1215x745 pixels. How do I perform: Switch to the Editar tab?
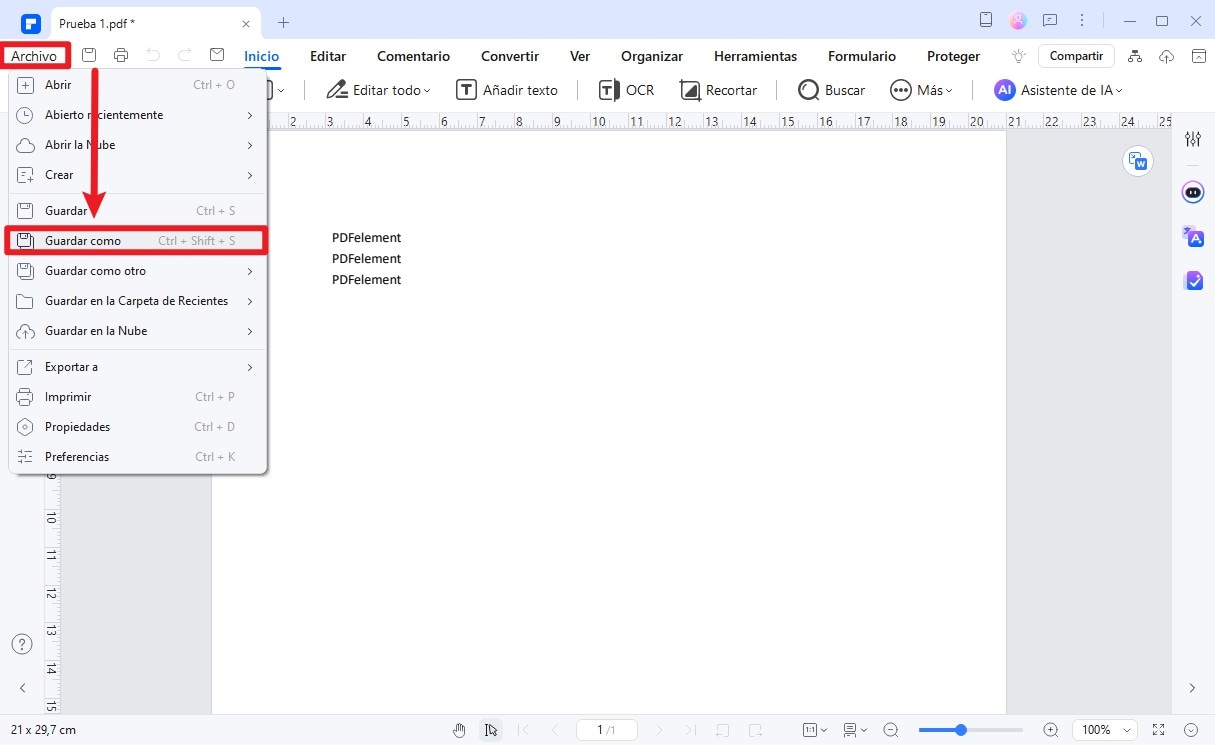click(328, 56)
